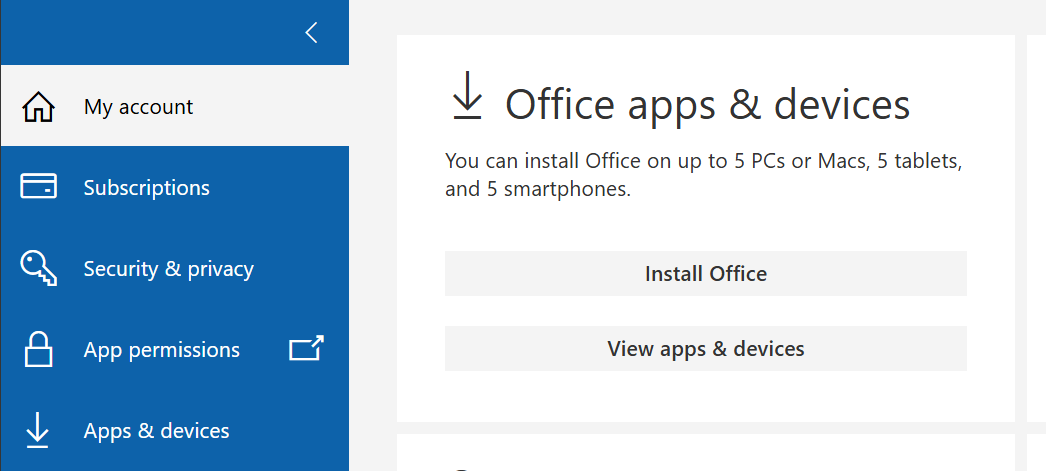Open the App permissions menu item
This screenshot has height=471, width=1046.
174,350
